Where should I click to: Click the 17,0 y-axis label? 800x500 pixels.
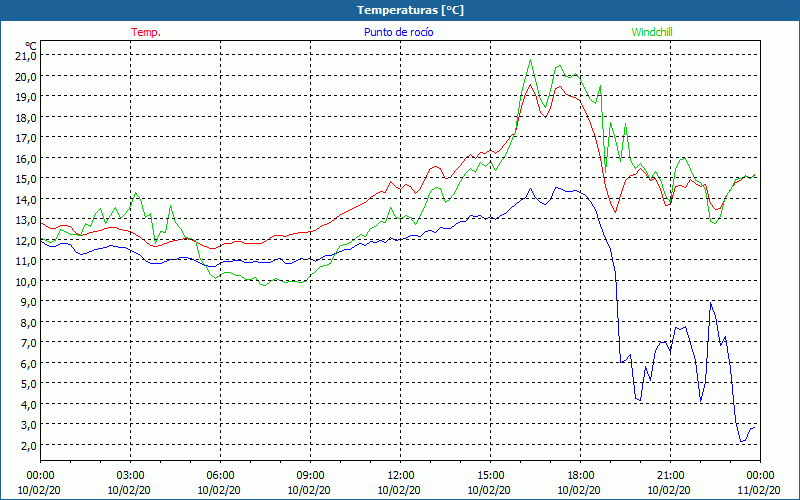coord(26,138)
